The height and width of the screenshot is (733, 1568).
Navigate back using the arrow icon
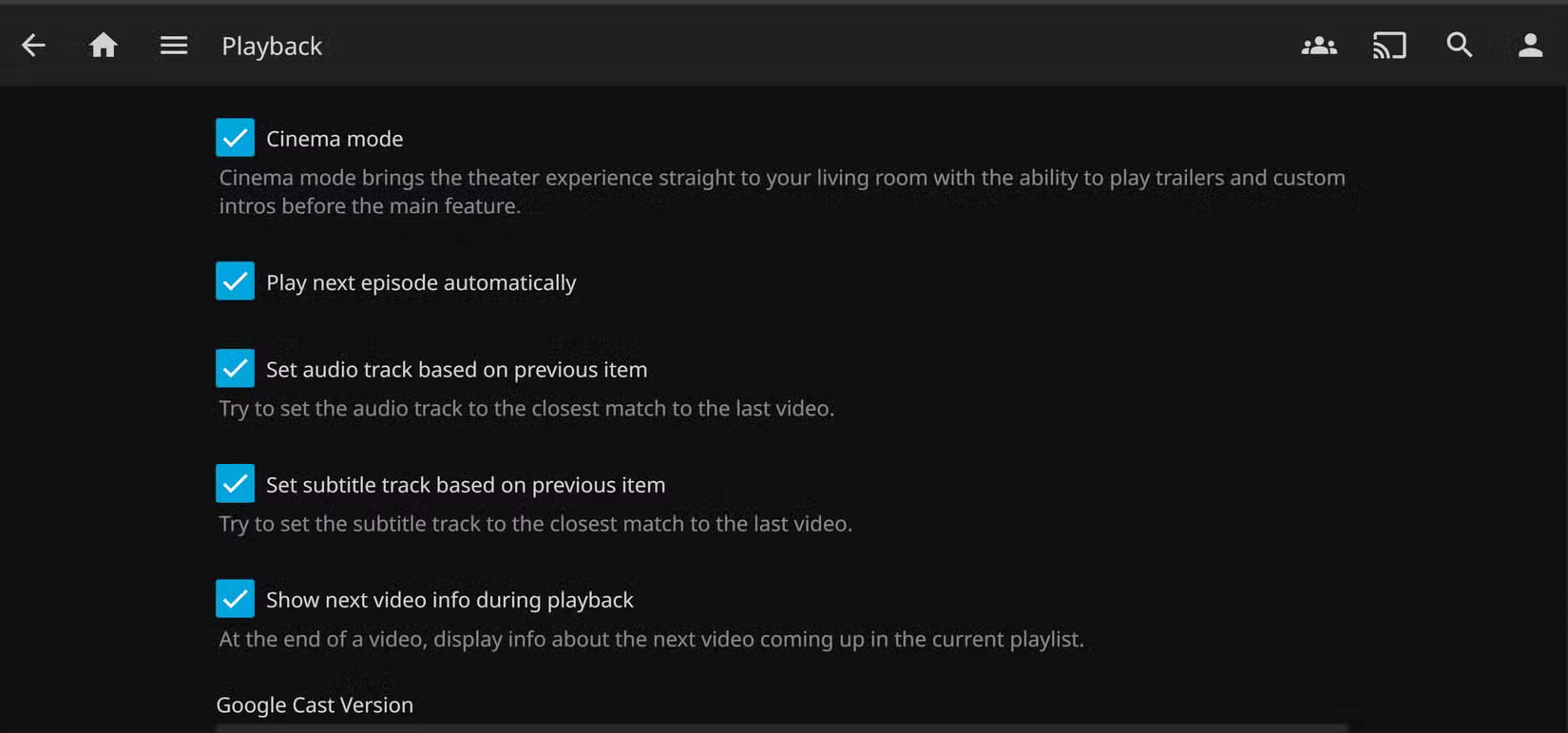33,45
